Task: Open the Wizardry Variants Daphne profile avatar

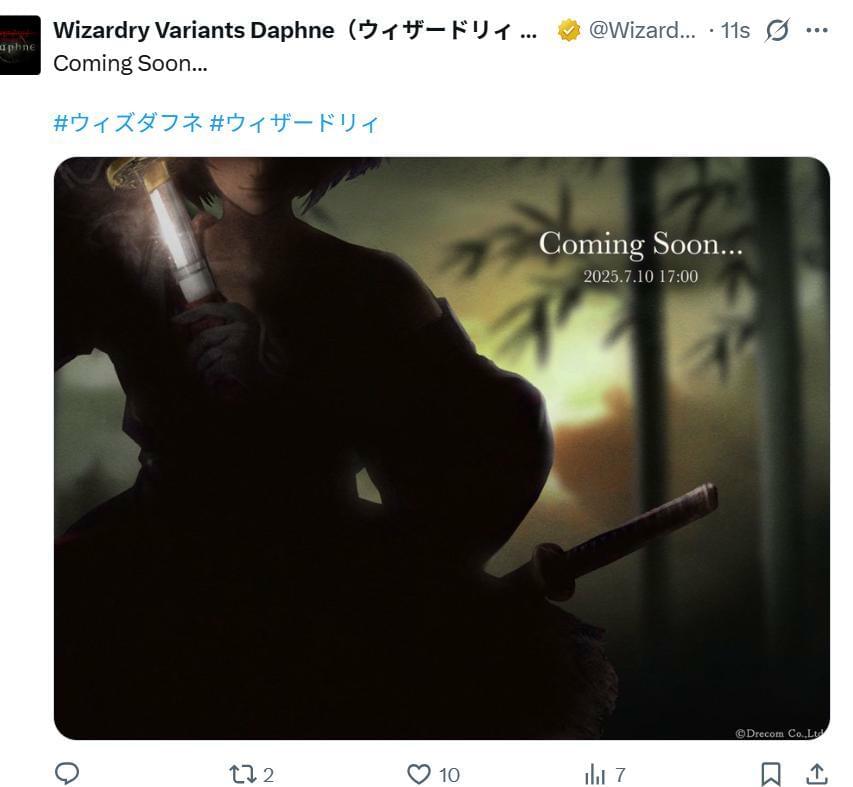Action: [x=20, y=45]
